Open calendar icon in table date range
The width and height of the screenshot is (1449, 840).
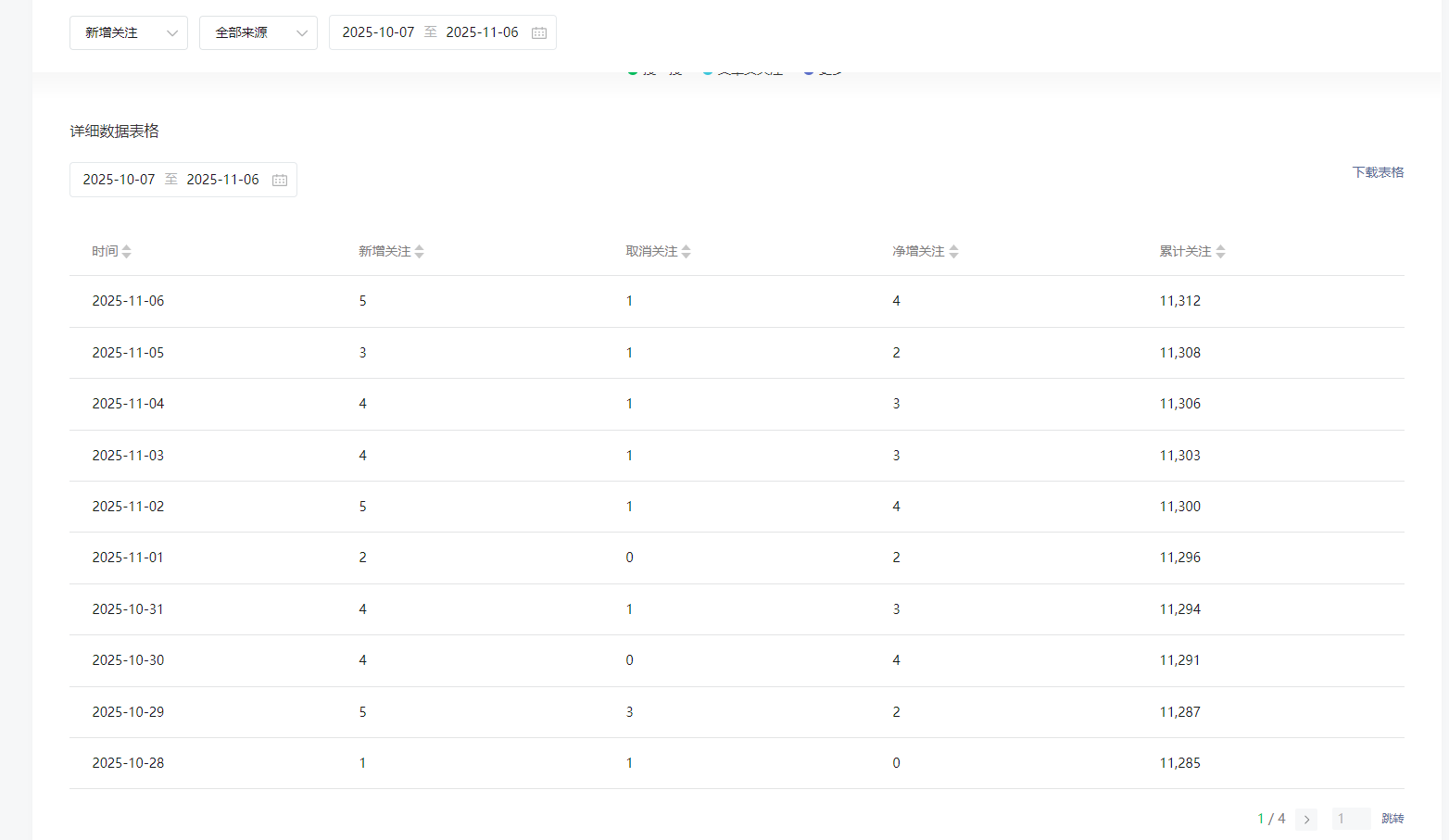pos(280,181)
